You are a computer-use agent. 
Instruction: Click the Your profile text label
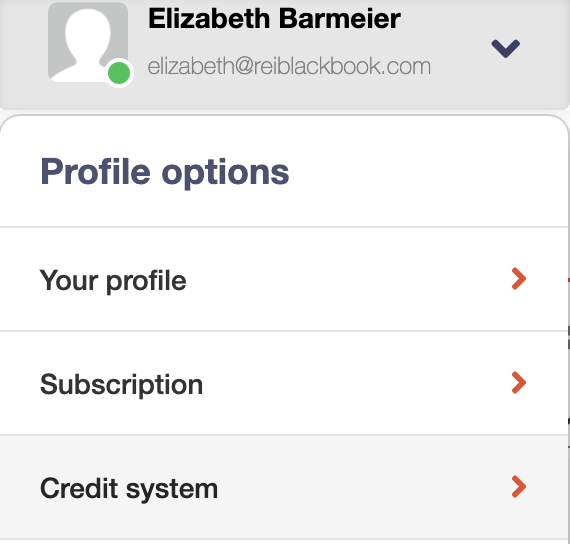tap(113, 281)
